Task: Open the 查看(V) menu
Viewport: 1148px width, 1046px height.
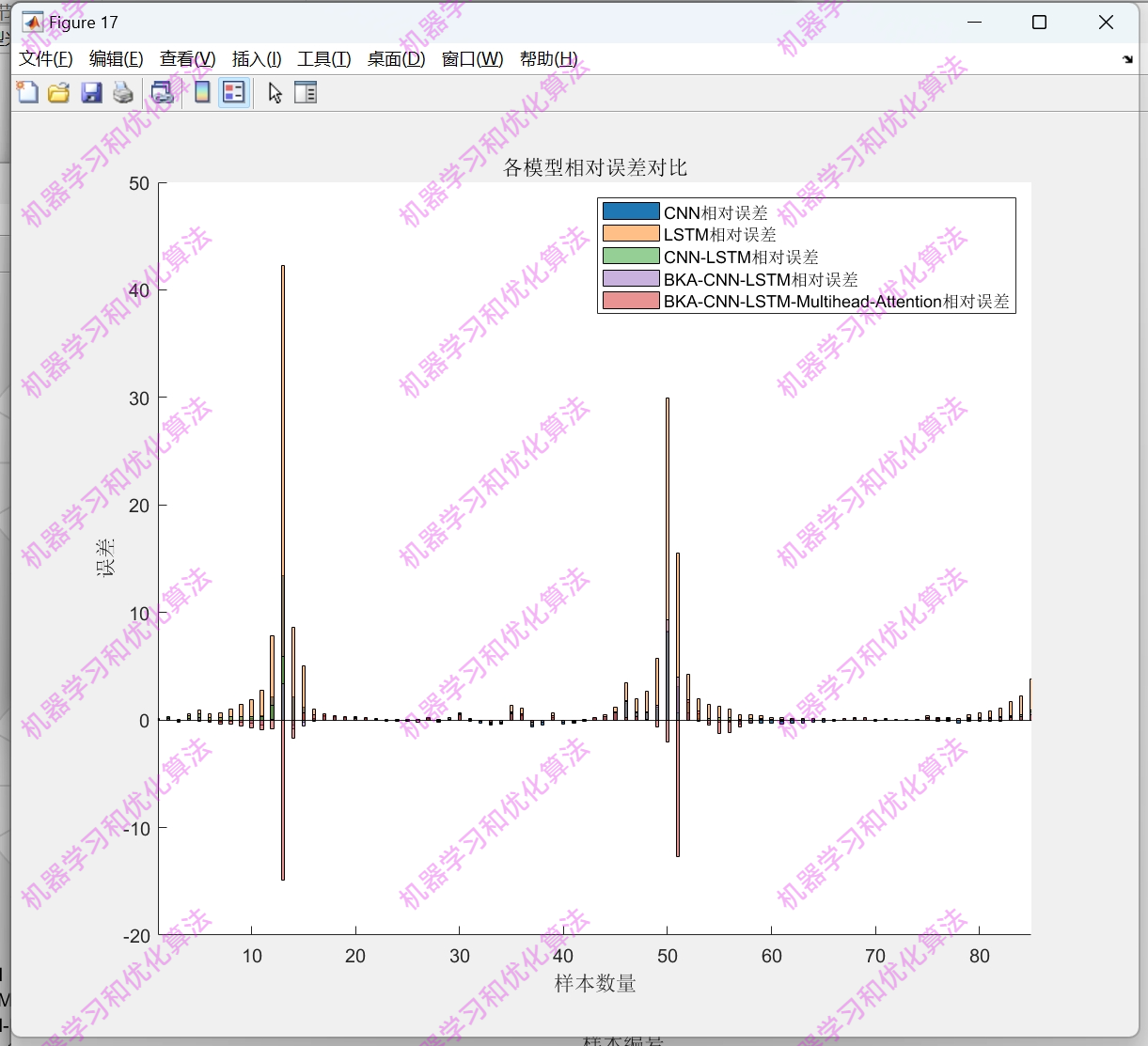Action: point(188,59)
